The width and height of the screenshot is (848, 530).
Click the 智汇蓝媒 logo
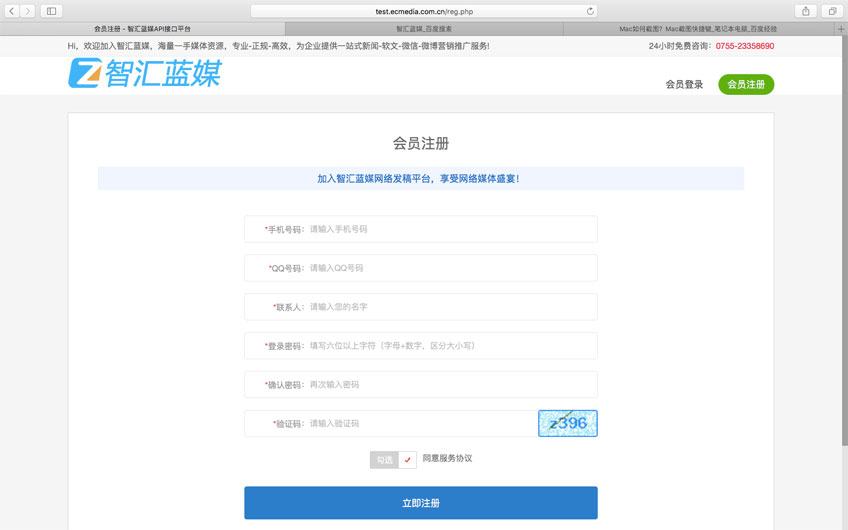144,74
